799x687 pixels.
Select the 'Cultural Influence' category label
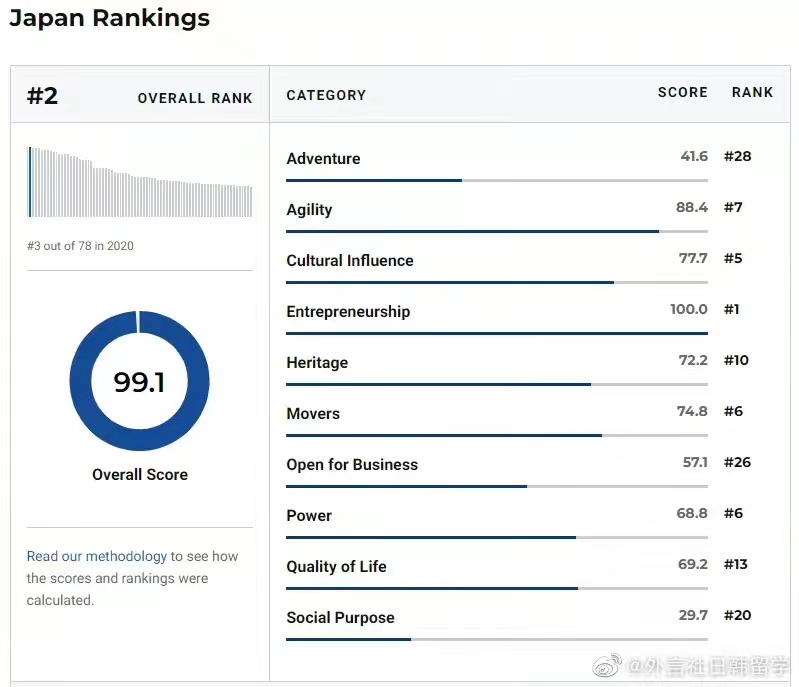(350, 260)
